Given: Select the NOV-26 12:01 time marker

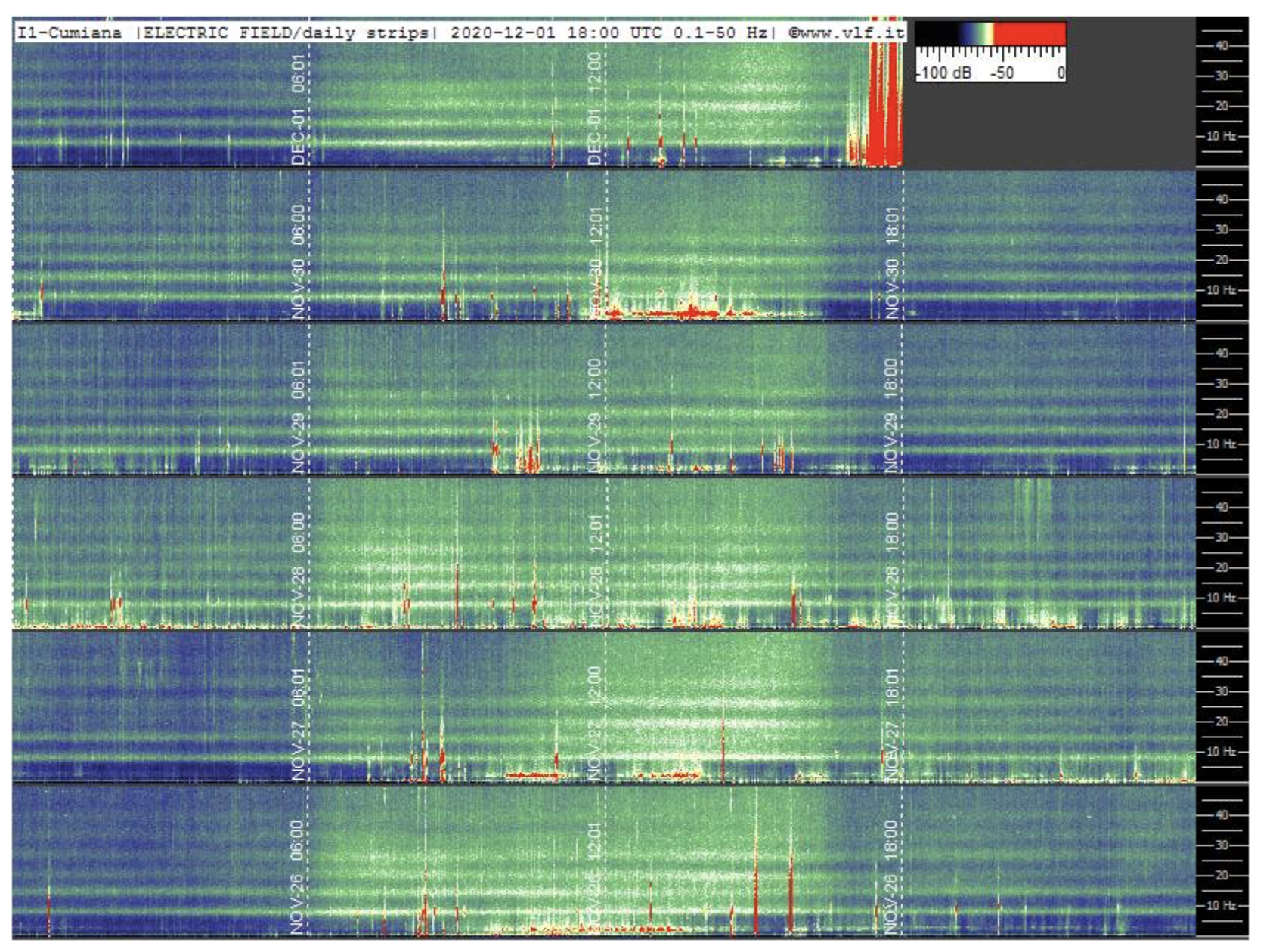Looking at the screenshot, I should pyautogui.click(x=595, y=877).
